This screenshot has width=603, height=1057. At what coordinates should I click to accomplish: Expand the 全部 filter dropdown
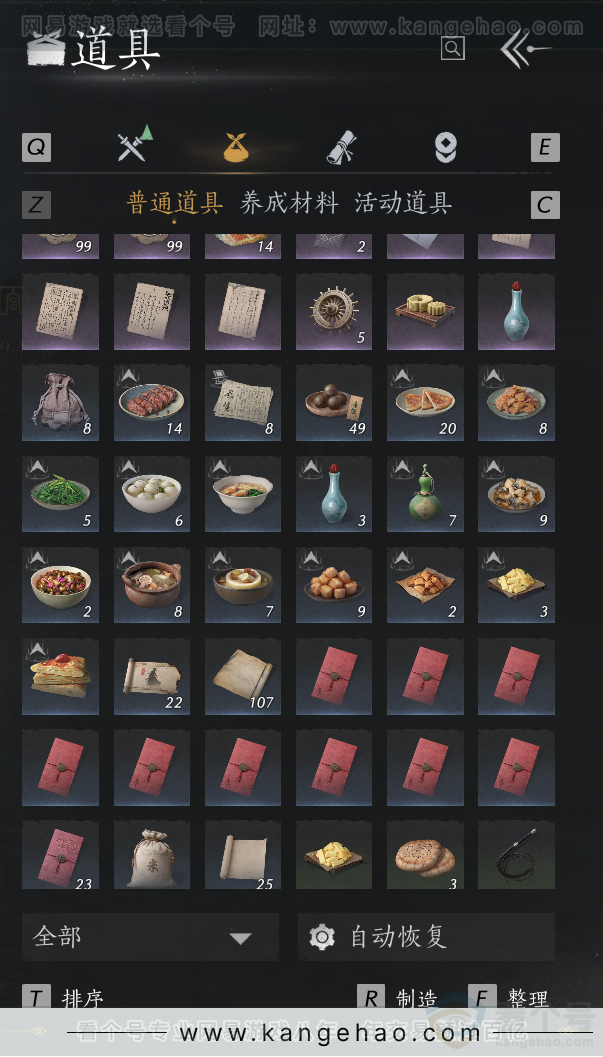pyautogui.click(x=150, y=936)
